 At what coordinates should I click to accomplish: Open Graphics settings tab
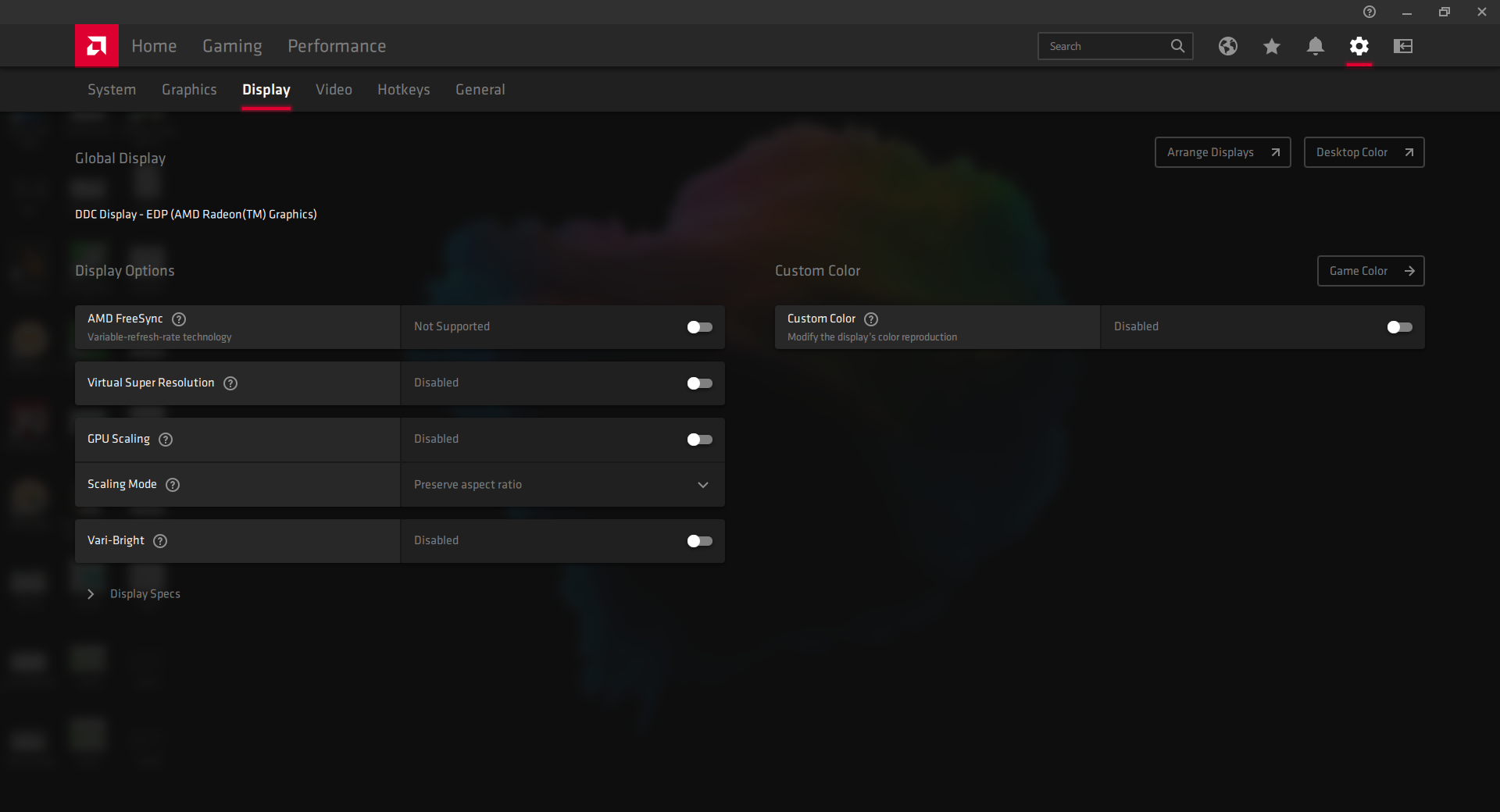[x=189, y=90]
